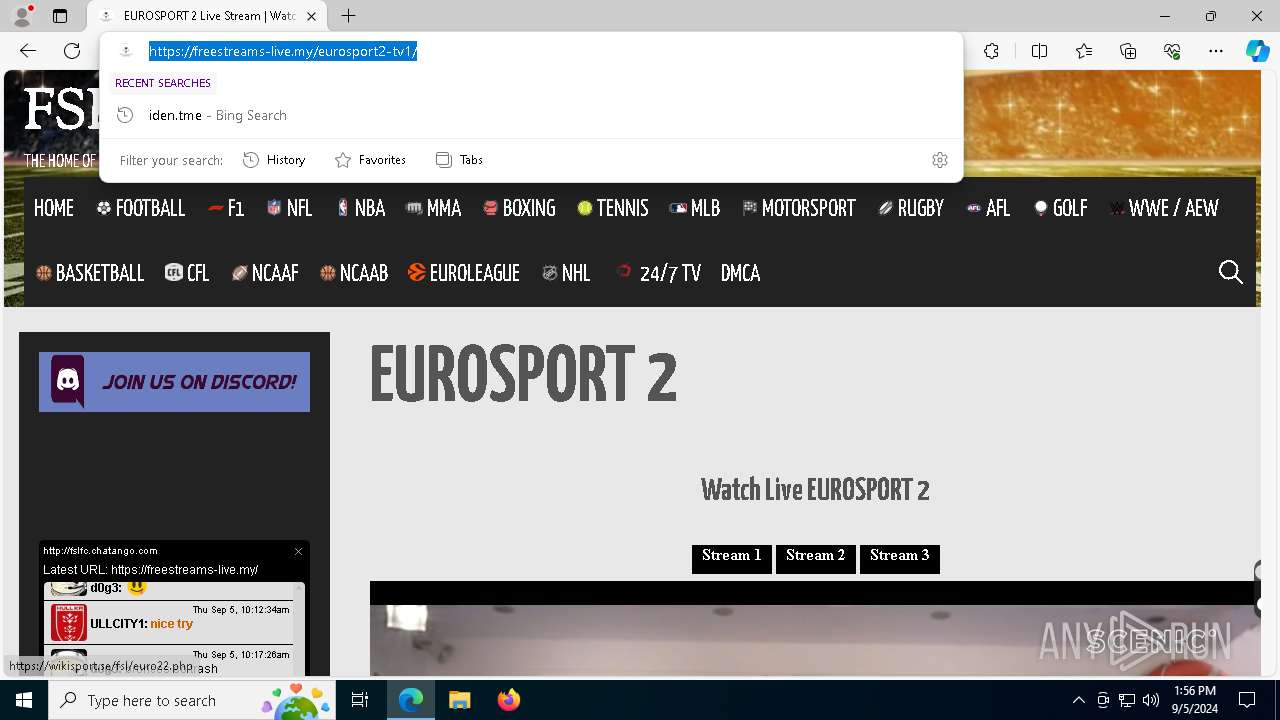Open the NFL menu item

(x=290, y=208)
